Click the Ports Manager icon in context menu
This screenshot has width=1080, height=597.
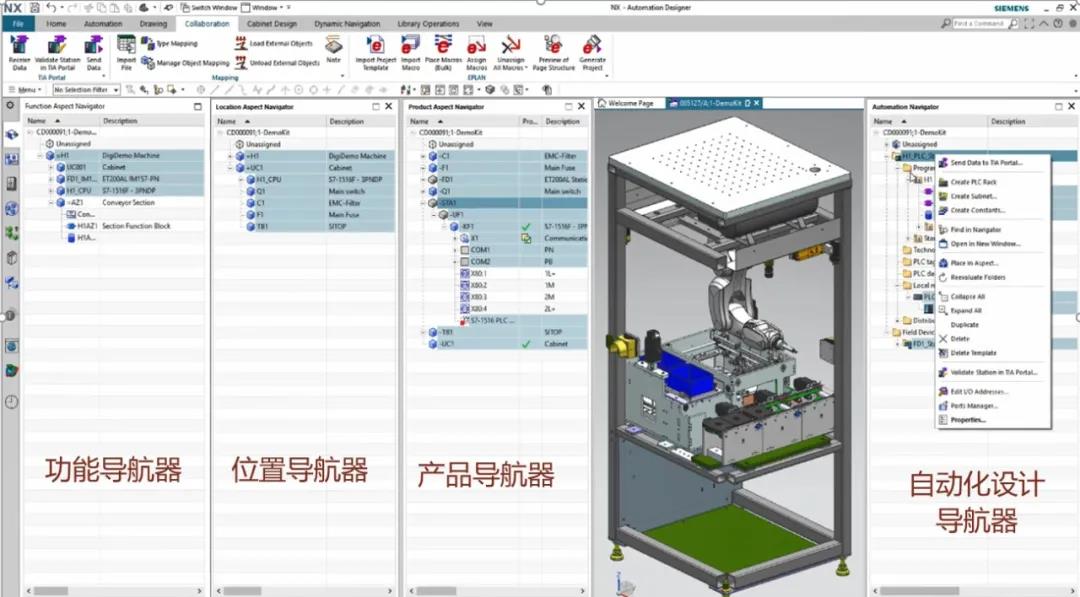point(943,406)
